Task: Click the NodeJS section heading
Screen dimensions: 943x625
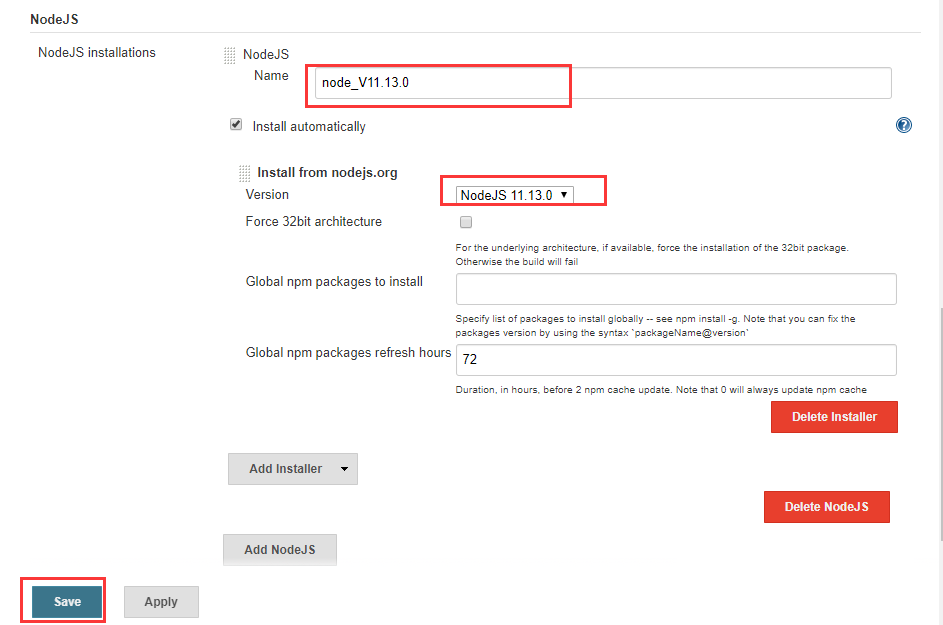Action: [x=54, y=19]
